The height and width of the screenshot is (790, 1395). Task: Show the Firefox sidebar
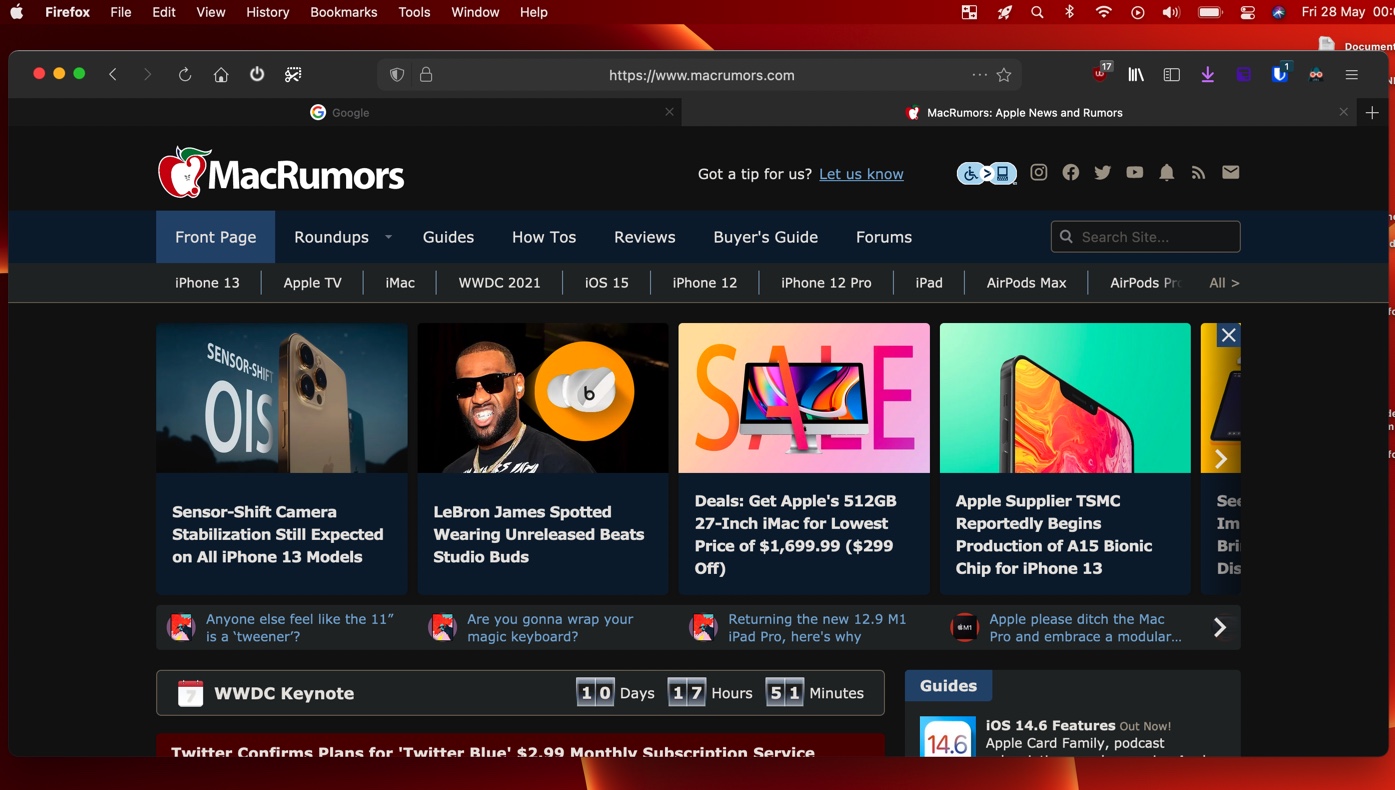tap(1172, 74)
